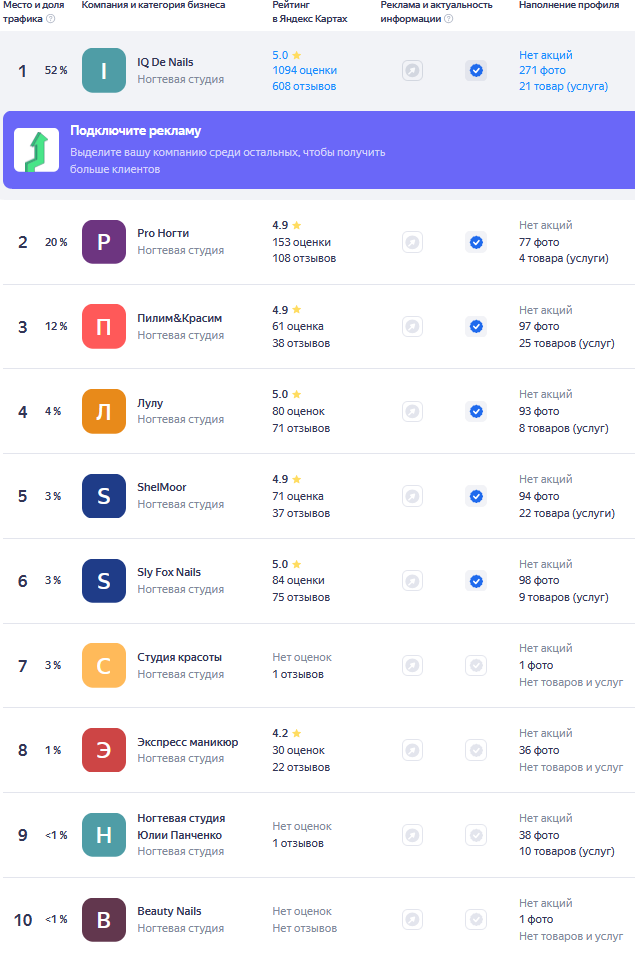Click the "108 отзывов" text
The image size is (635, 959).
tap(304, 258)
